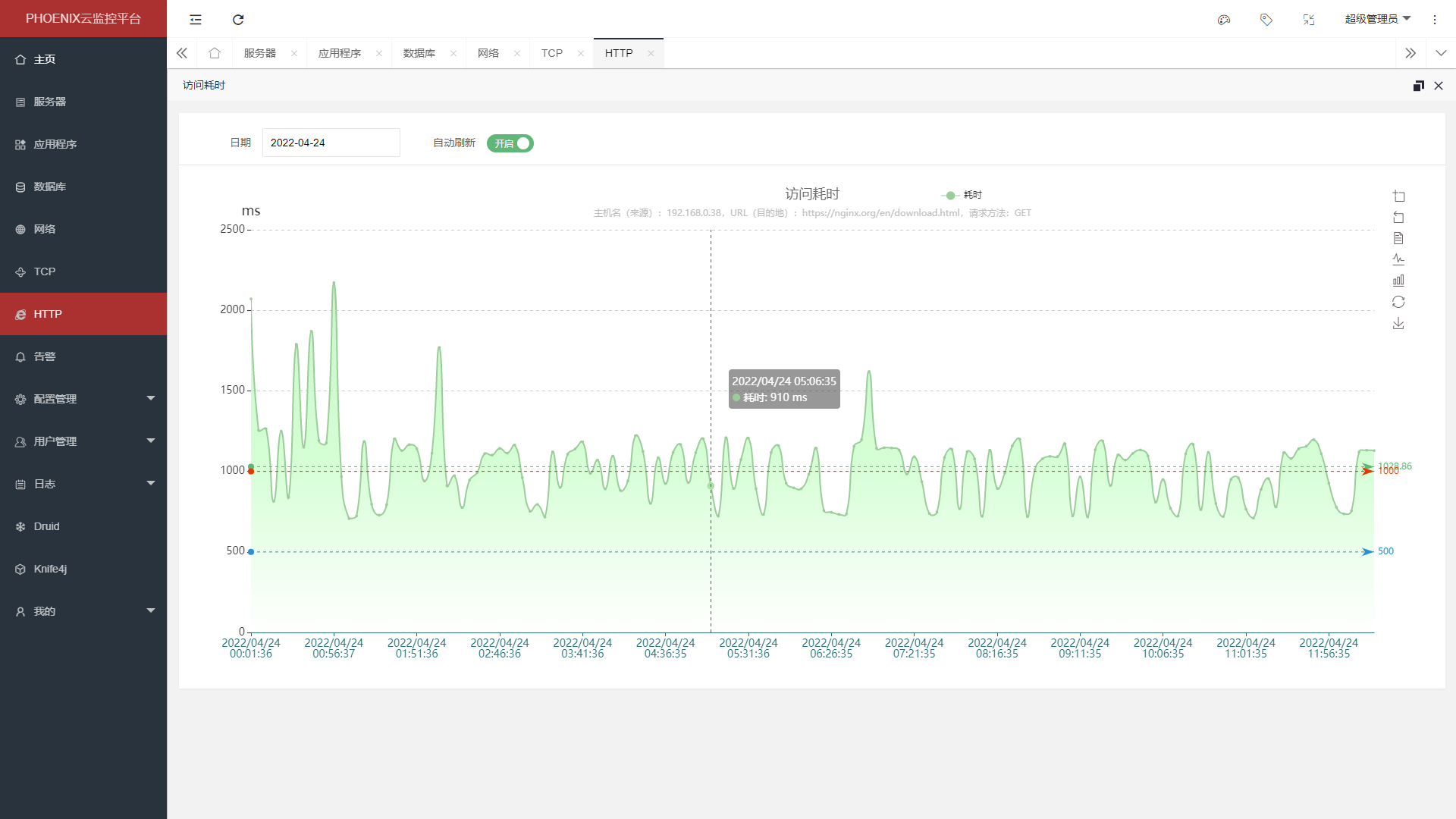This screenshot has height=819, width=1456.
Task: Click the chart restore icon
Action: tap(1398, 302)
